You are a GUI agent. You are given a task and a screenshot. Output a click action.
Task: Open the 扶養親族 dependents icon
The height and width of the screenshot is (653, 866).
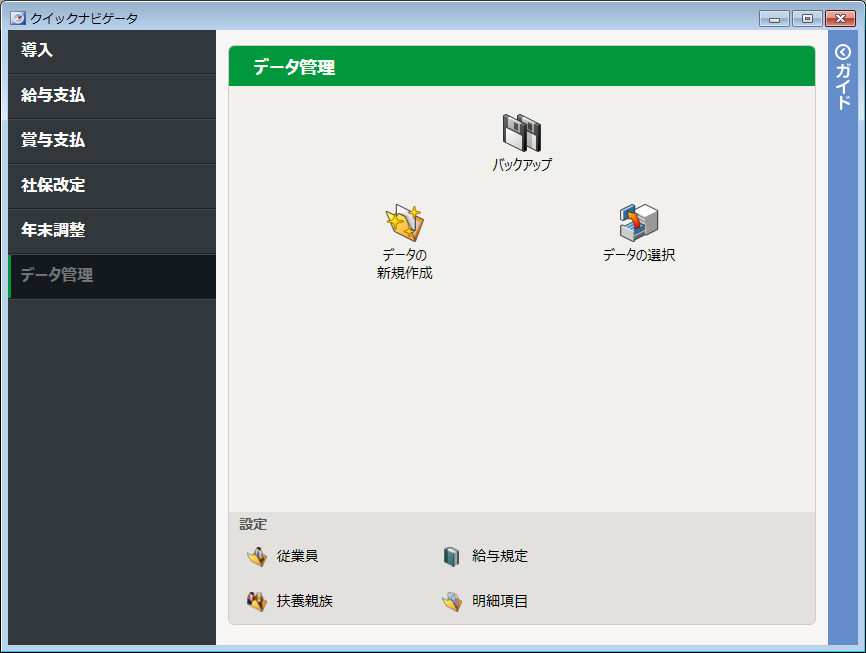[257, 602]
